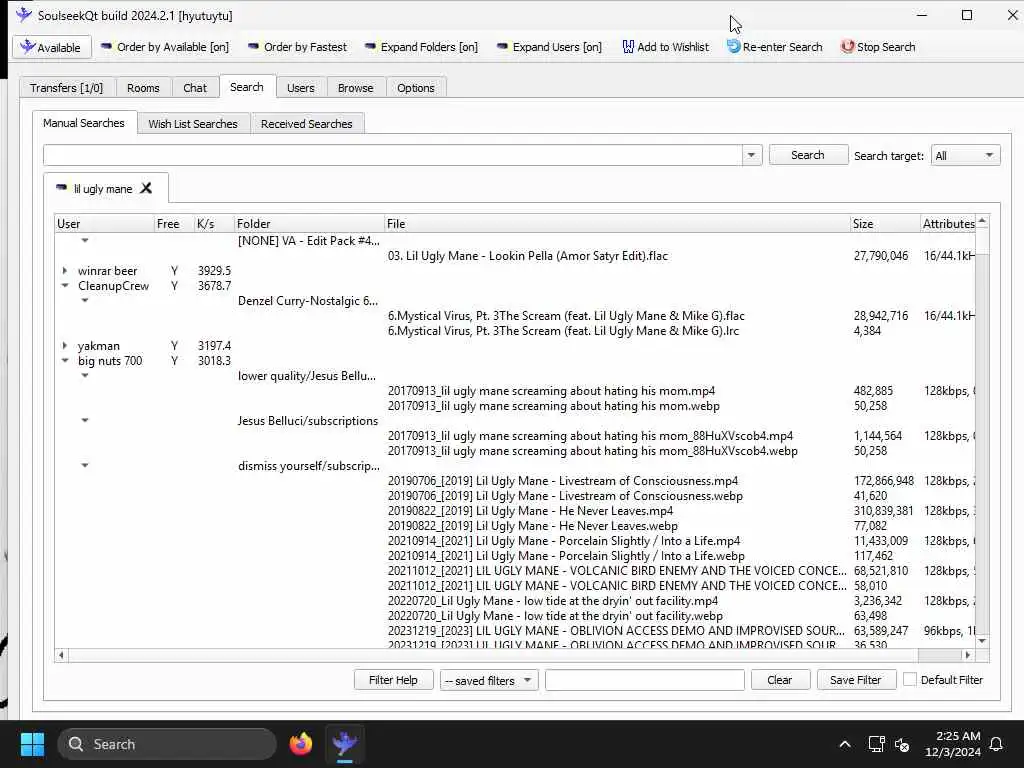Toggle Order by Available option
This screenshot has width=1024, height=768.
tap(165, 47)
